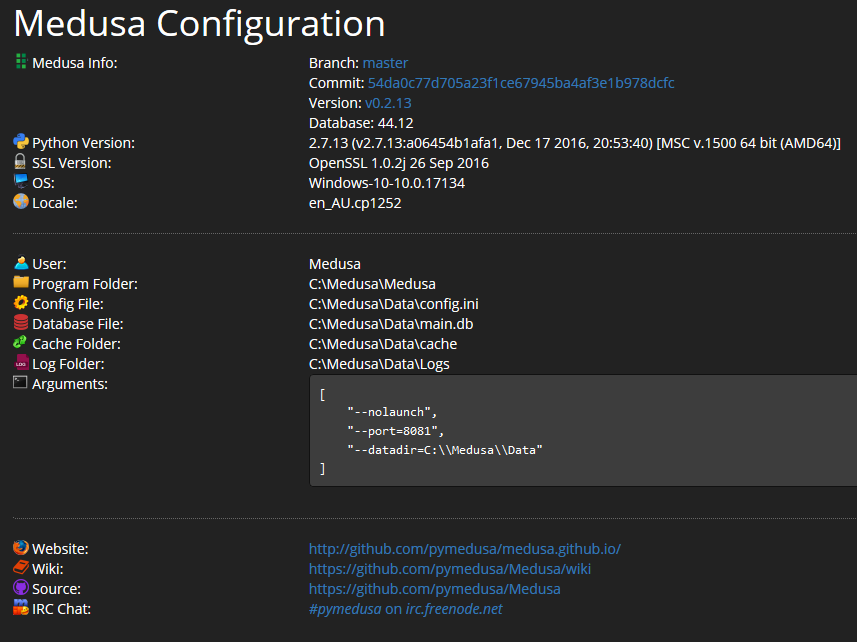Click the Cache Folder chain icon

(x=19, y=343)
